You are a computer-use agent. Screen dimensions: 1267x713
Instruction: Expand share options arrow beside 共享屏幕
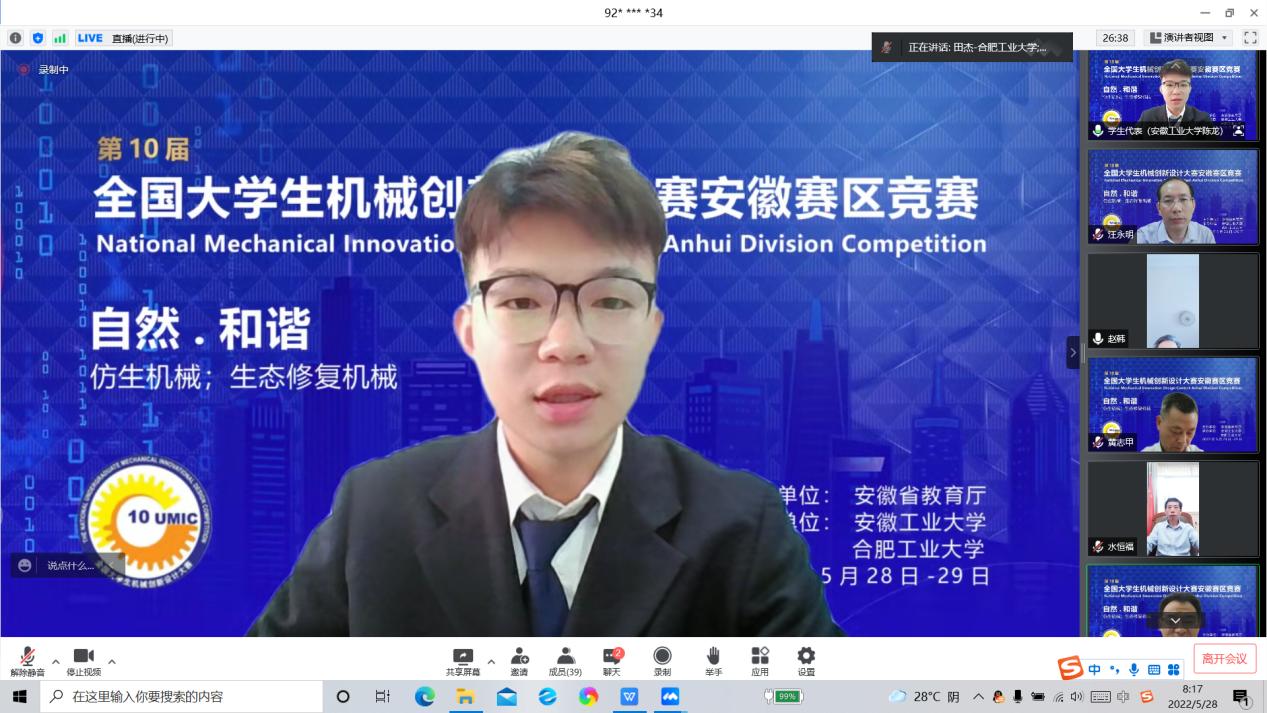click(491, 661)
